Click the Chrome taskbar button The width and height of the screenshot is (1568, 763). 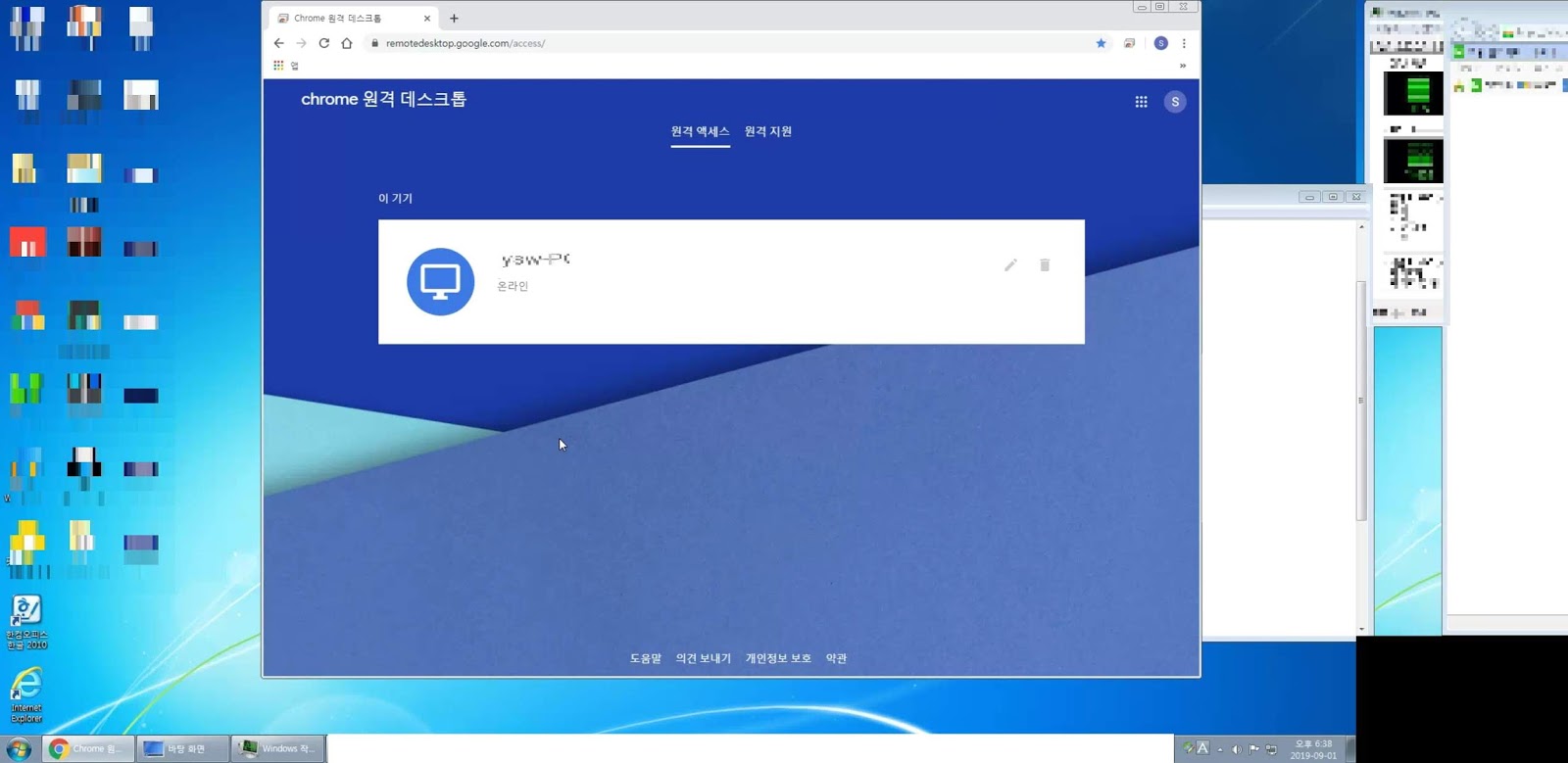click(87, 748)
